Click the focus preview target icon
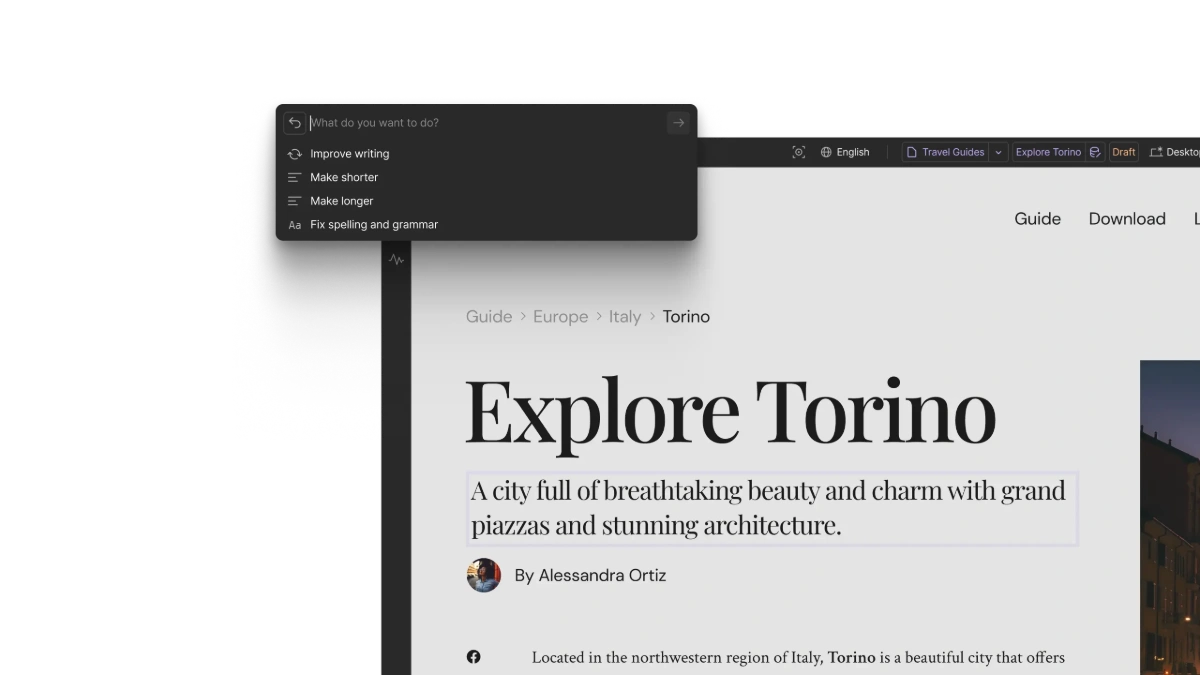Viewport: 1200px width, 675px height. point(798,152)
